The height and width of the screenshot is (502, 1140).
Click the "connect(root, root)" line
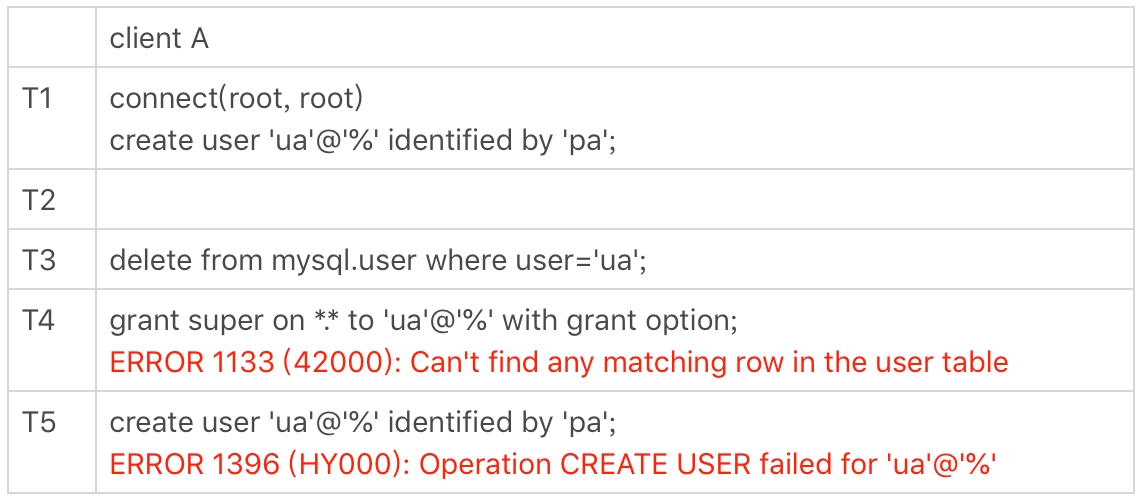point(236,98)
